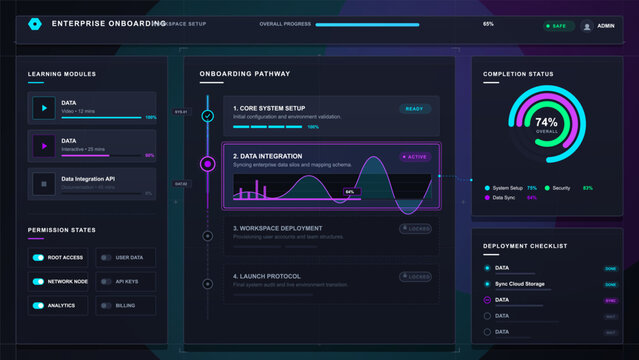Click the "LEARNING MODULES" panel heading

[x=62, y=74]
